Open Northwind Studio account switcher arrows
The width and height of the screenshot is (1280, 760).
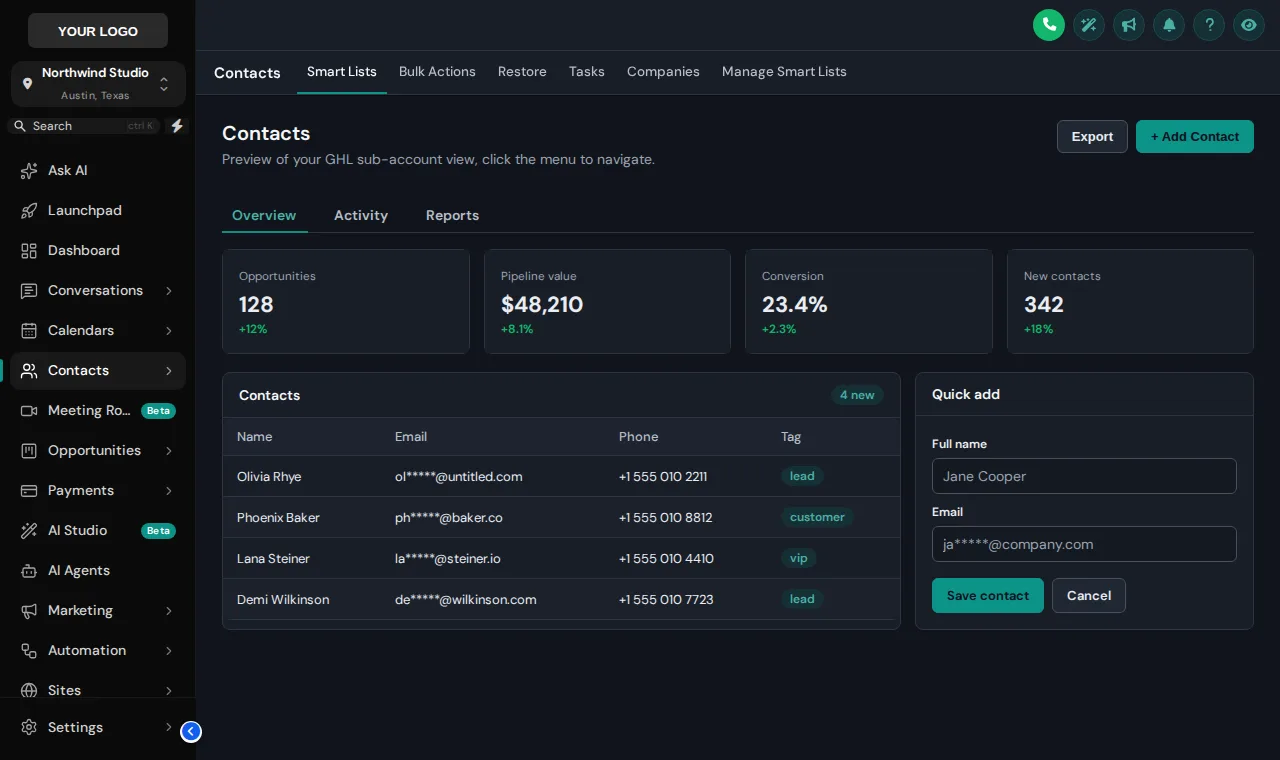click(x=164, y=84)
